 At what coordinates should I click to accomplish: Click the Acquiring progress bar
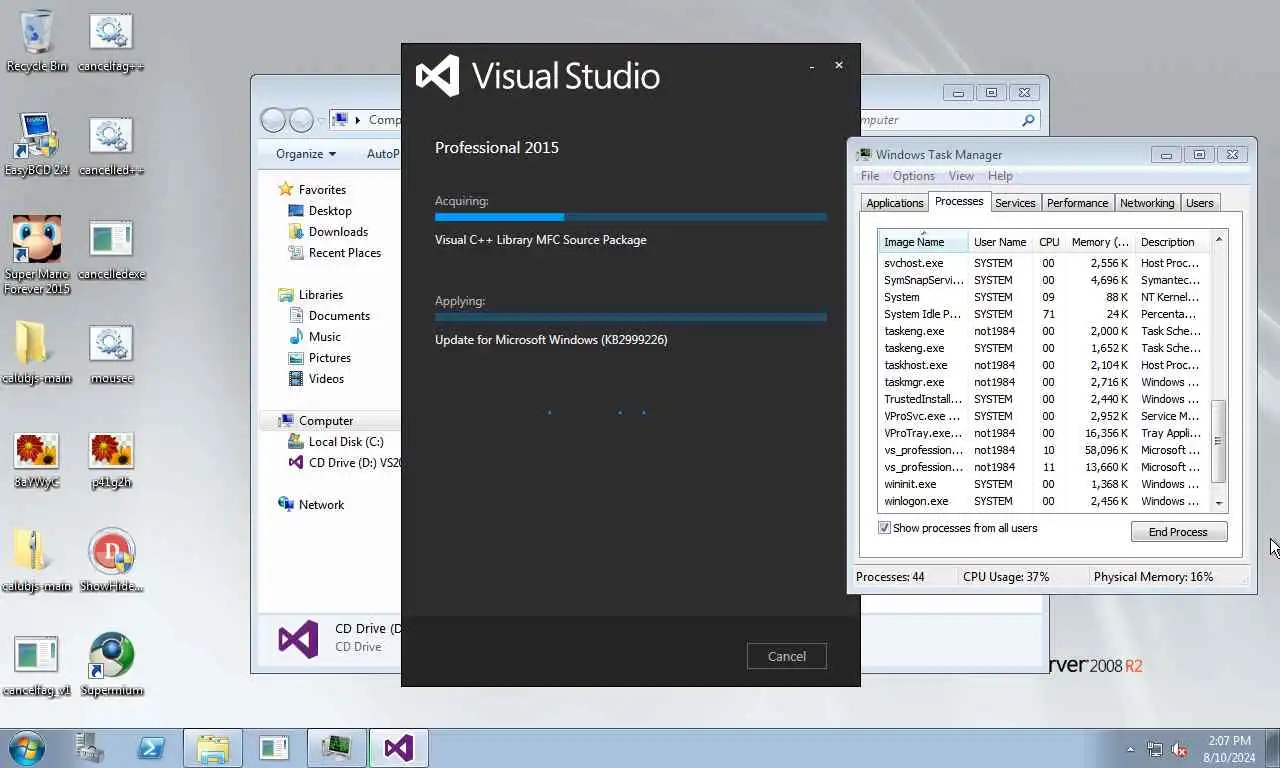coord(631,217)
